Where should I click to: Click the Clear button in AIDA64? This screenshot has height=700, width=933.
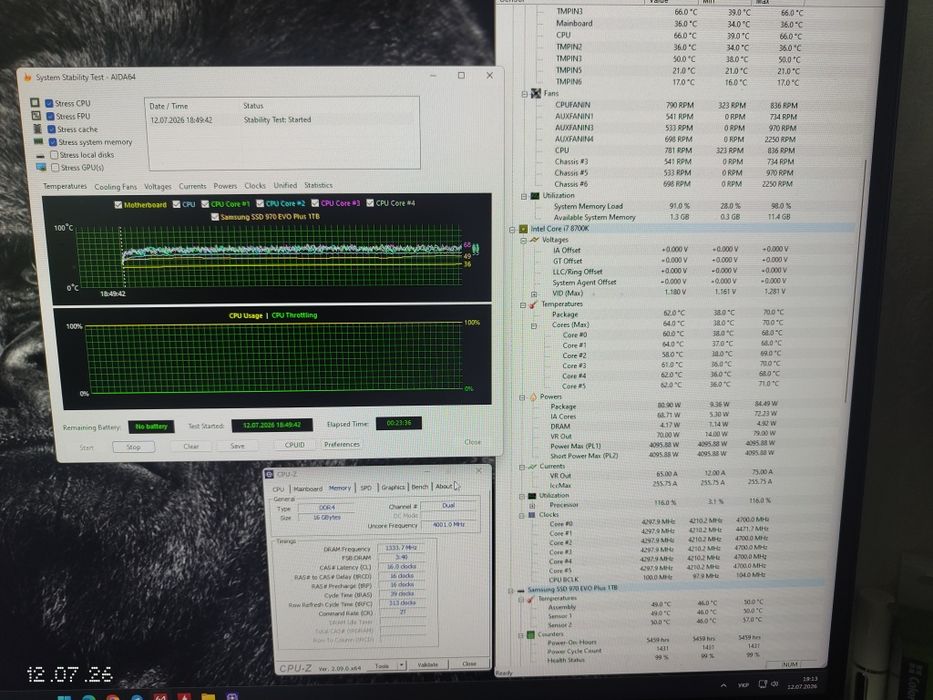pyautogui.click(x=191, y=446)
